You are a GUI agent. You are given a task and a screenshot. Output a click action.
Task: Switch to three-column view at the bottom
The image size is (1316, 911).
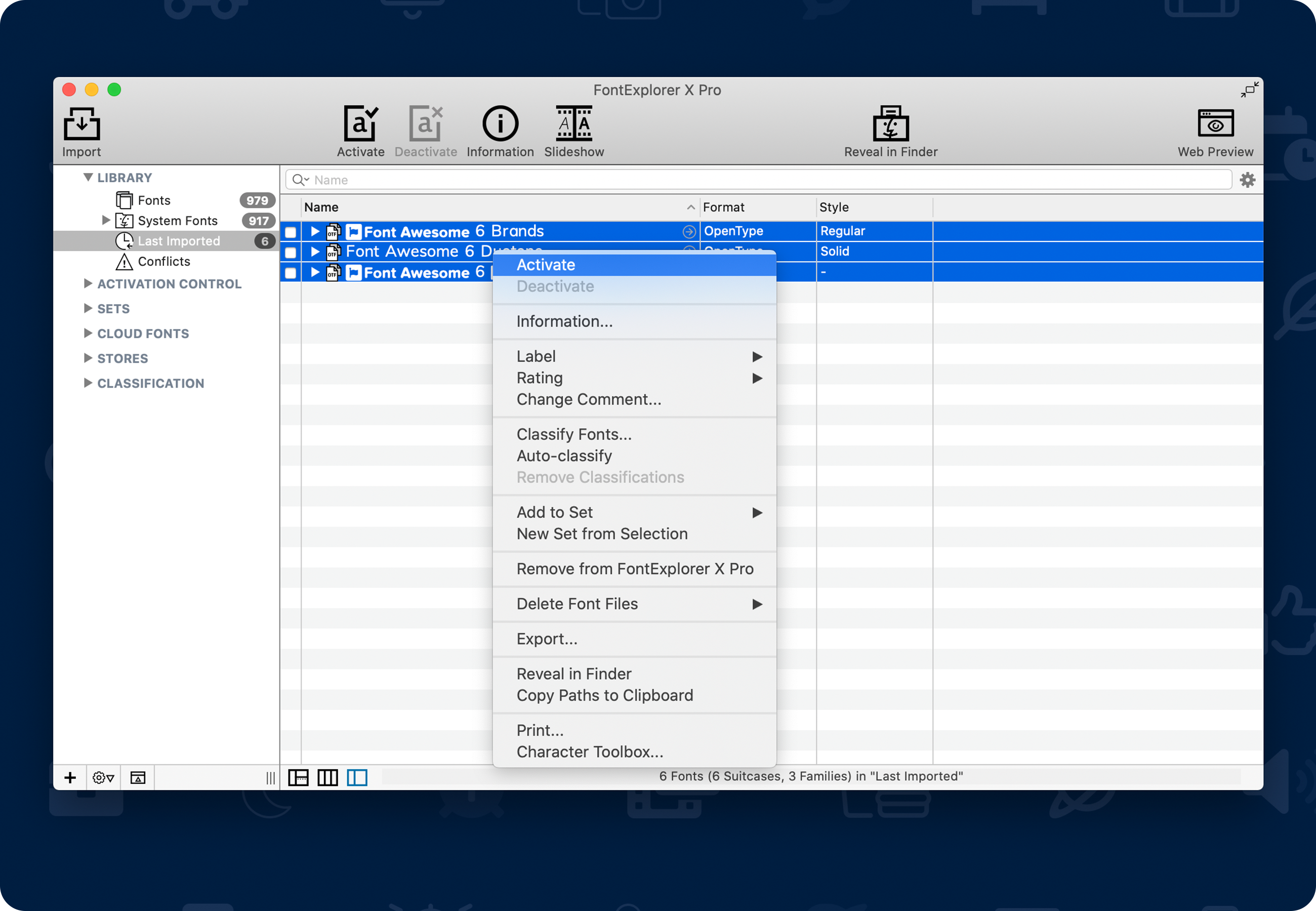[328, 777]
